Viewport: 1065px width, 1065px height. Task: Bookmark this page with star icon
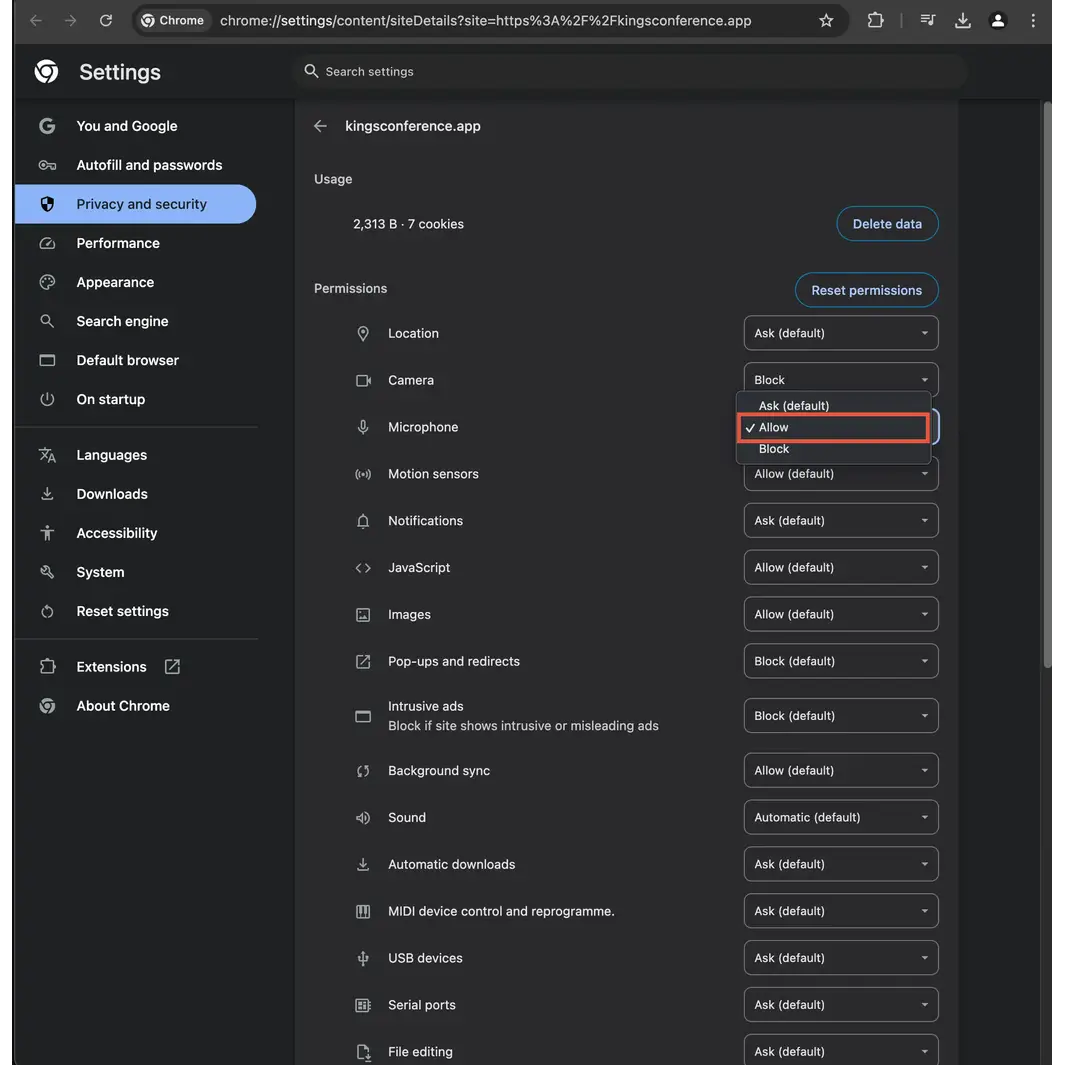tap(826, 20)
